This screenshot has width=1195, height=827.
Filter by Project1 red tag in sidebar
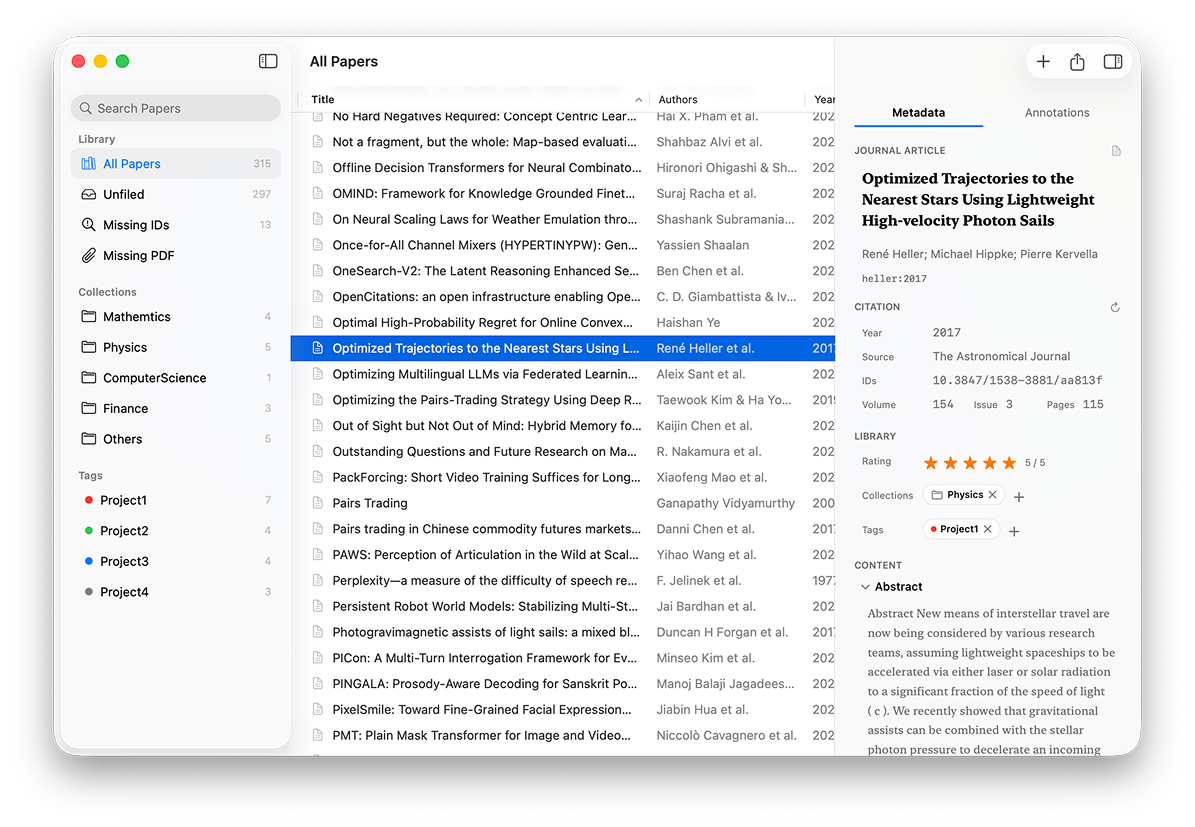(x=176, y=500)
